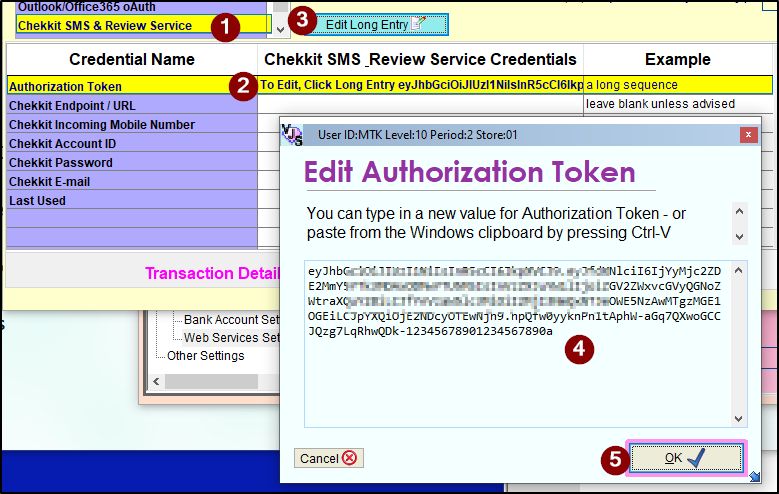This screenshot has height=494, width=779.
Task: Click 'a long sequence' example cell
Action: pos(678,85)
